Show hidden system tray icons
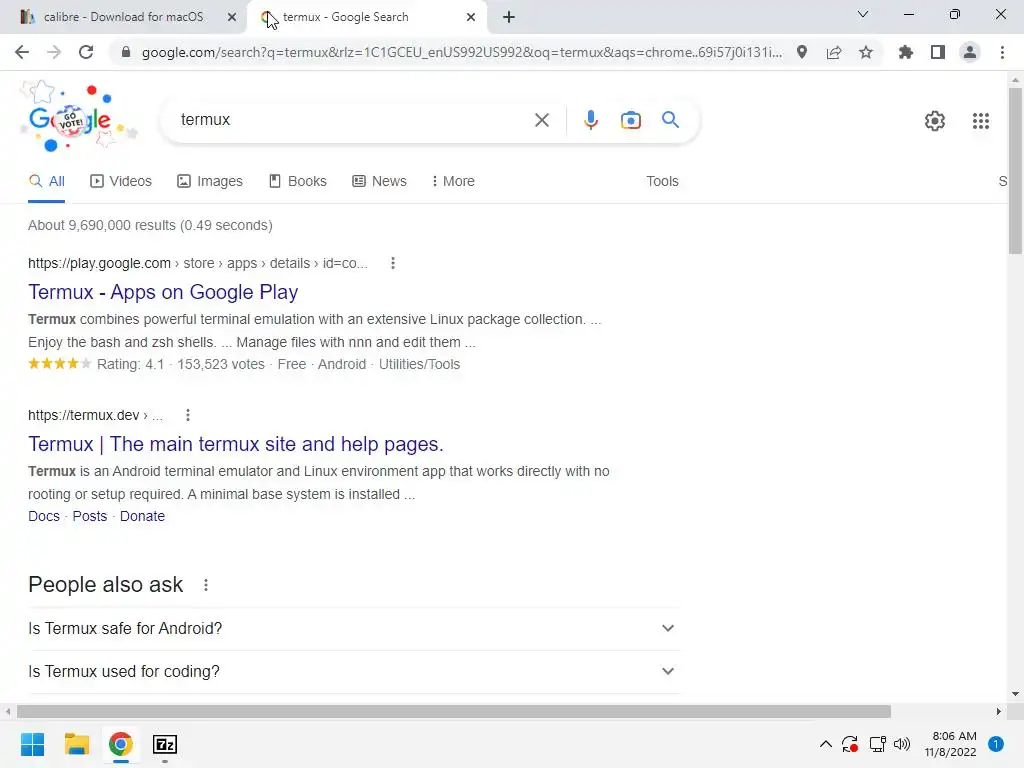 pos(825,744)
